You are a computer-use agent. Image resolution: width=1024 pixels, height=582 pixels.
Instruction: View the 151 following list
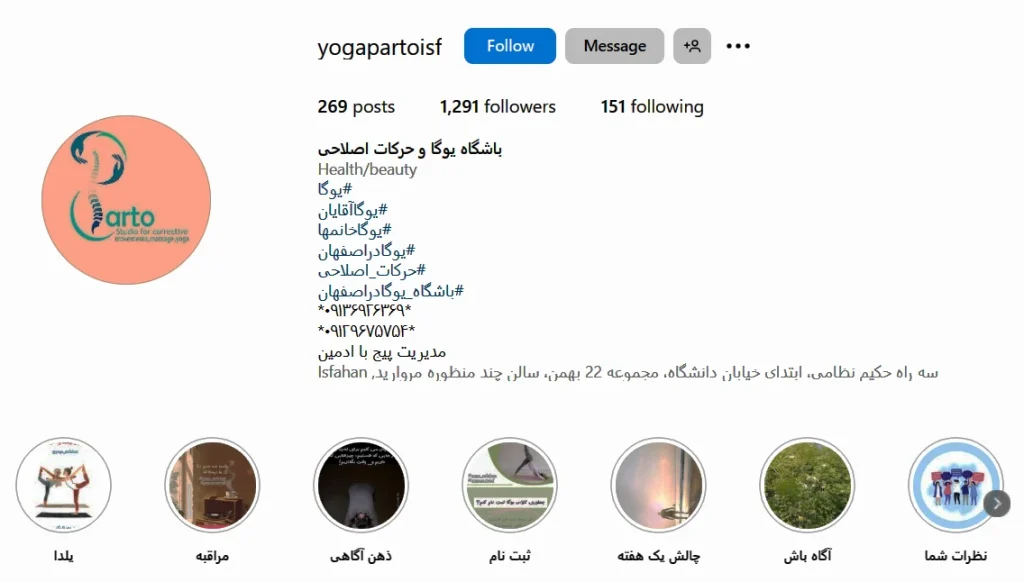point(652,106)
